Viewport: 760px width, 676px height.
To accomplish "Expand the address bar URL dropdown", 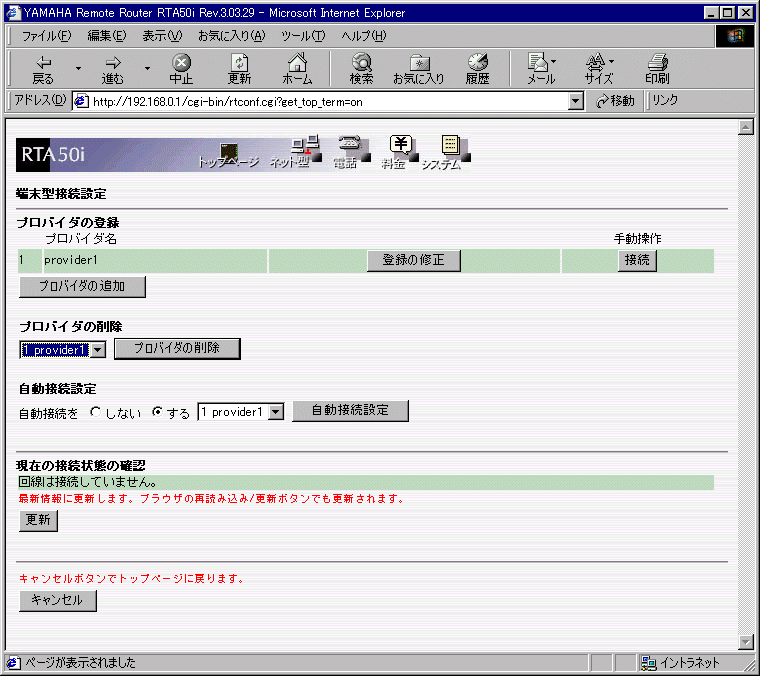I will coord(575,101).
